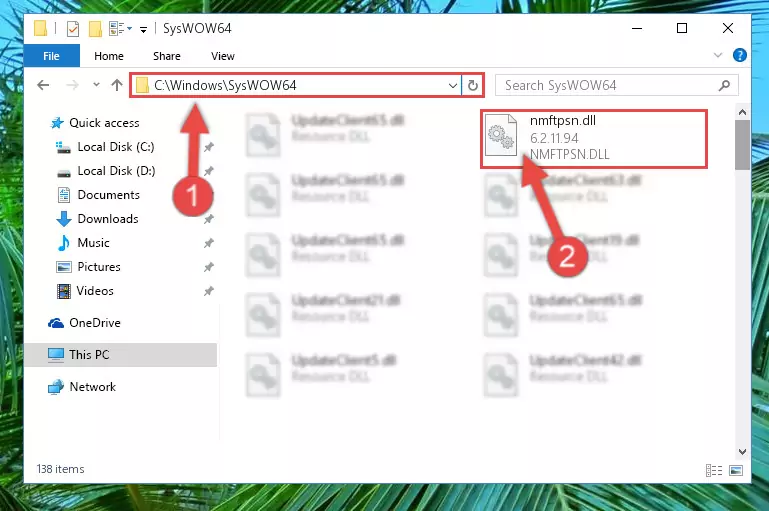Go up one folder level
This screenshot has width=769, height=511.
(117, 85)
